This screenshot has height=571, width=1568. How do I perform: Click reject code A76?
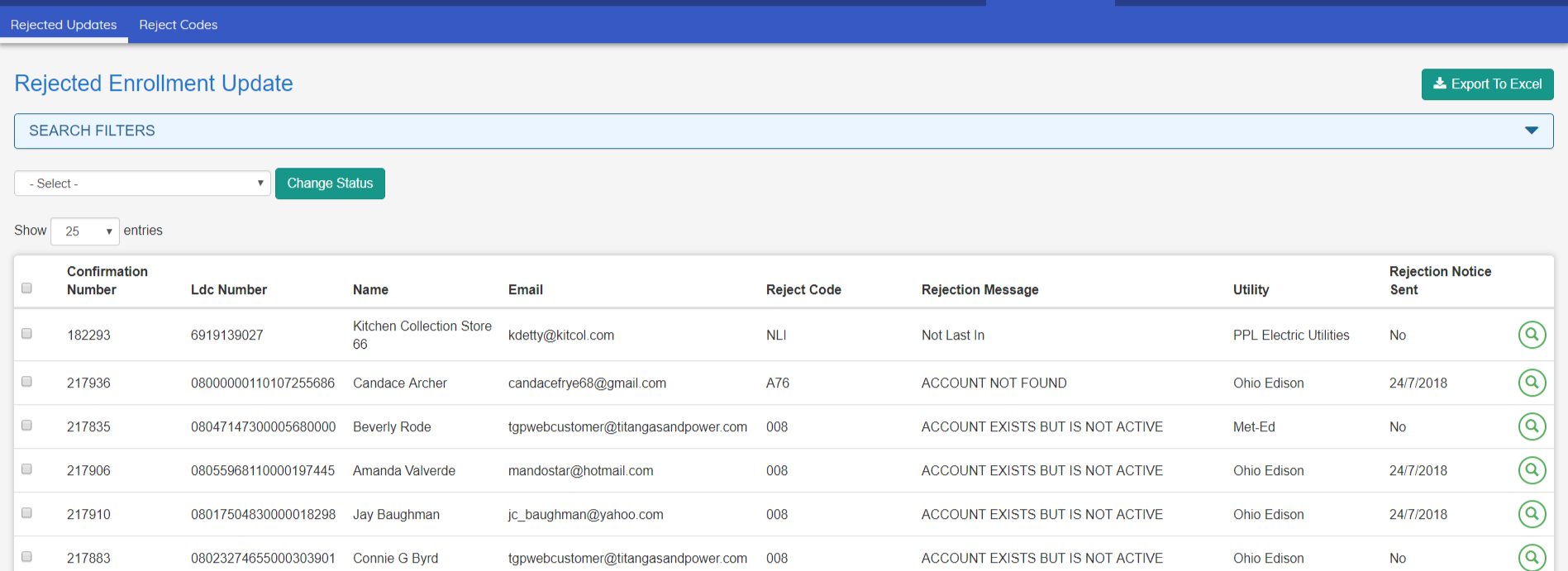pos(778,383)
